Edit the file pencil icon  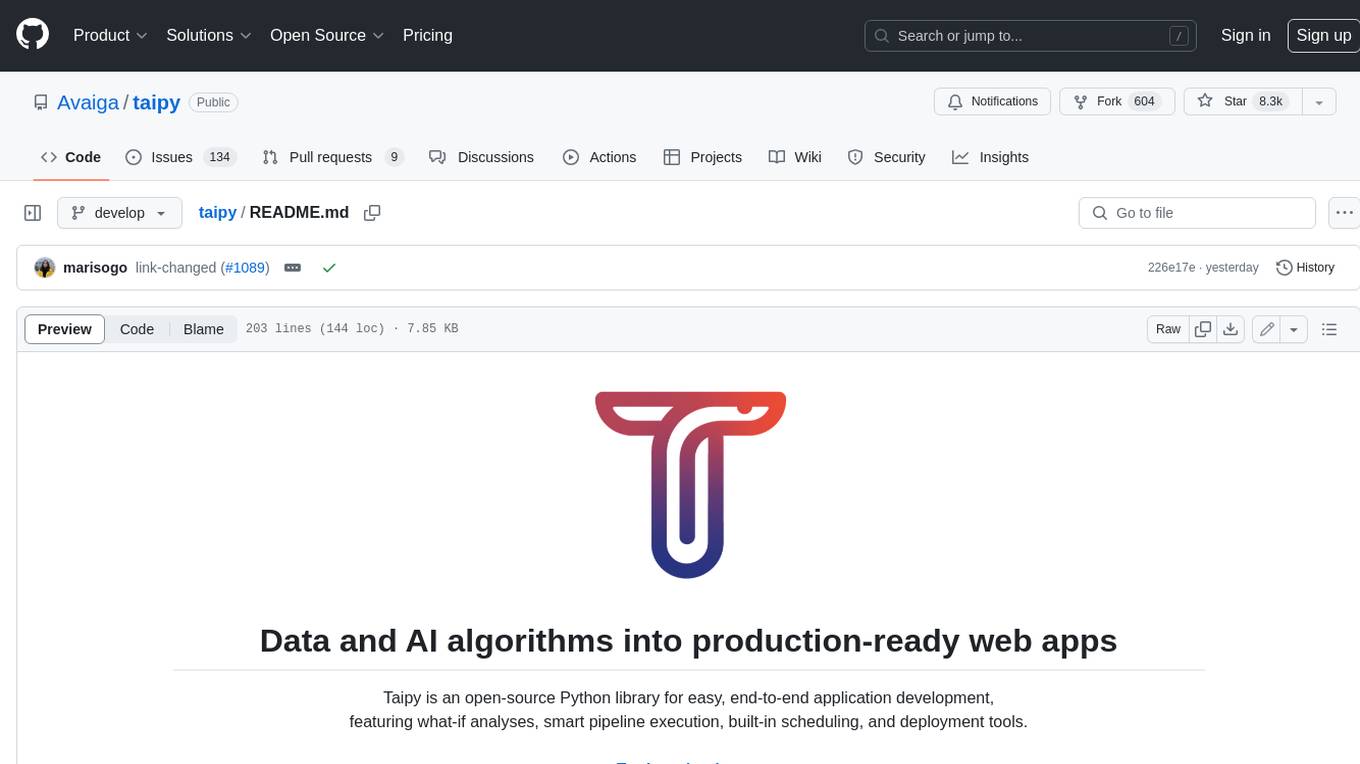1267,329
